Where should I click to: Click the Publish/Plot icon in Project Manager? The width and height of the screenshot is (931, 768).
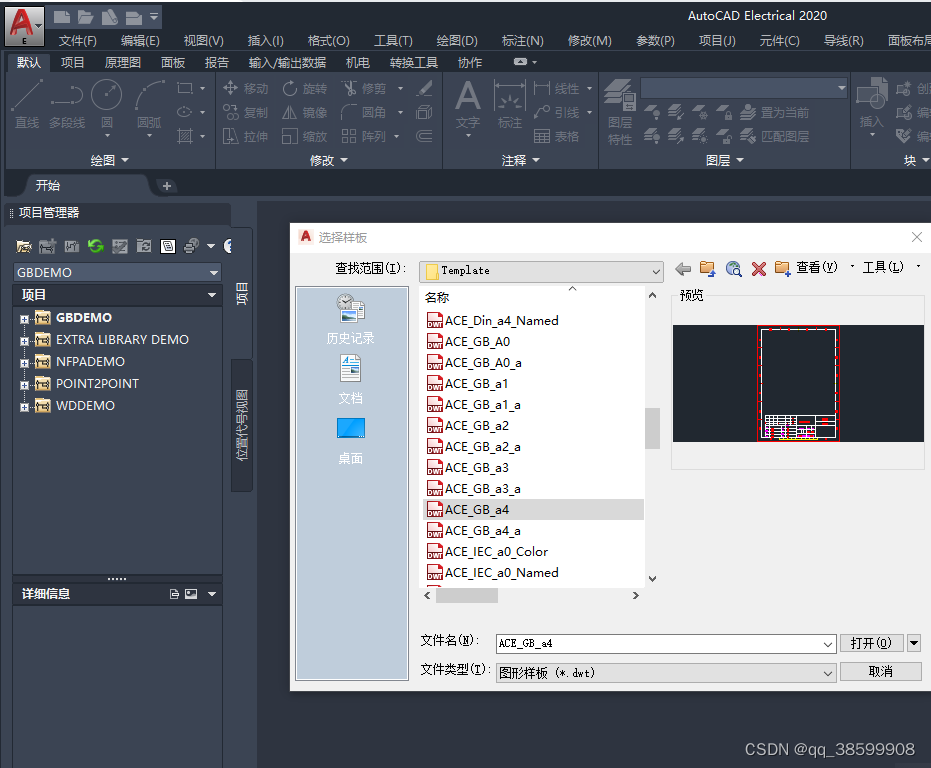tap(191, 246)
